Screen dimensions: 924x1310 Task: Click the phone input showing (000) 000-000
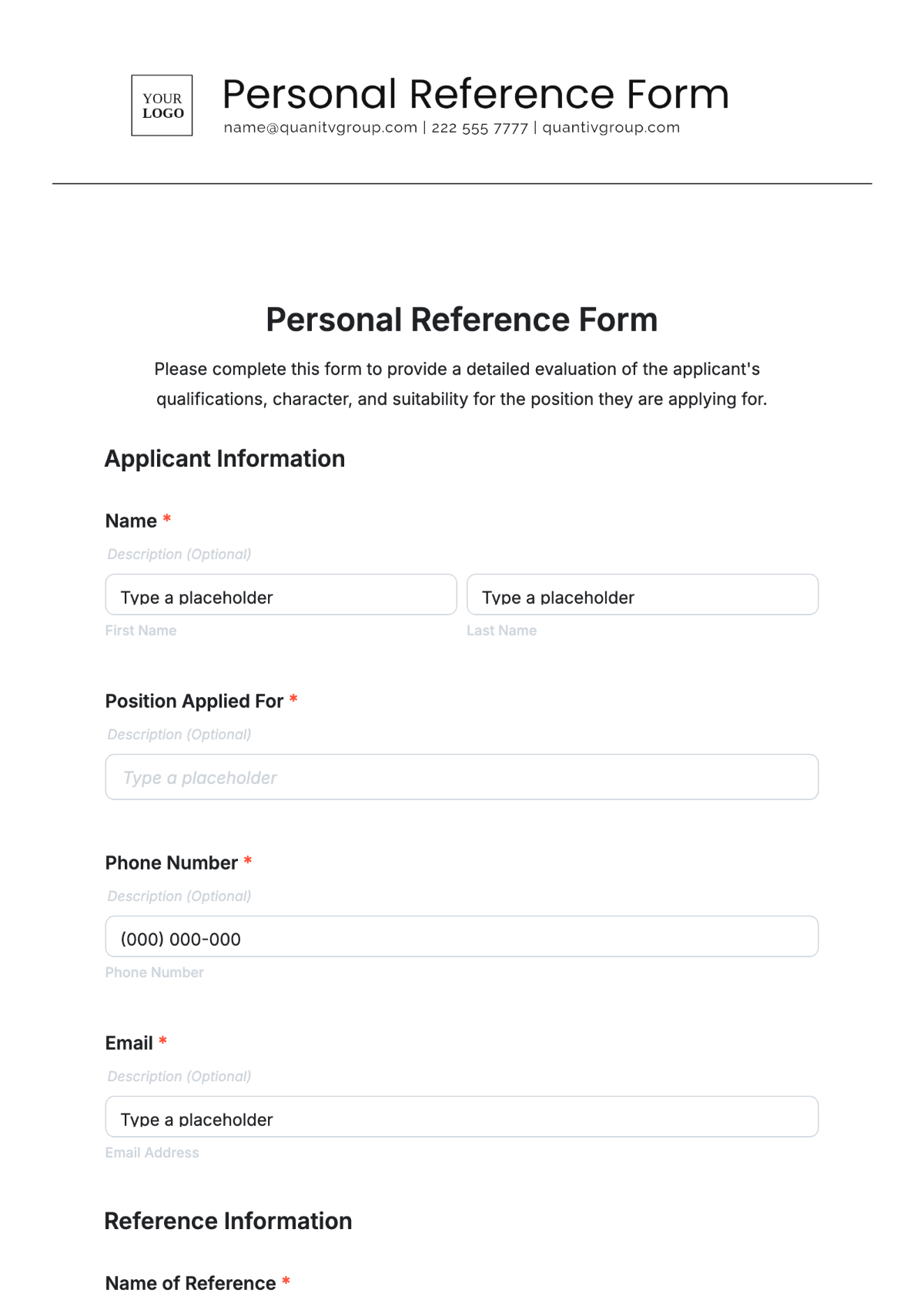tap(462, 936)
